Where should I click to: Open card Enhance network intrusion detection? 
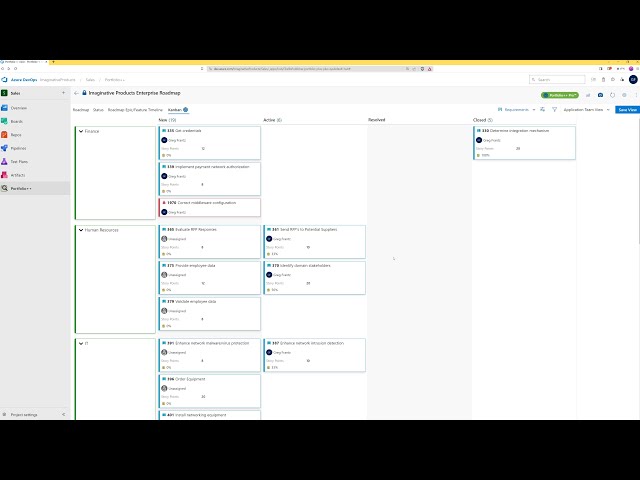315,355
